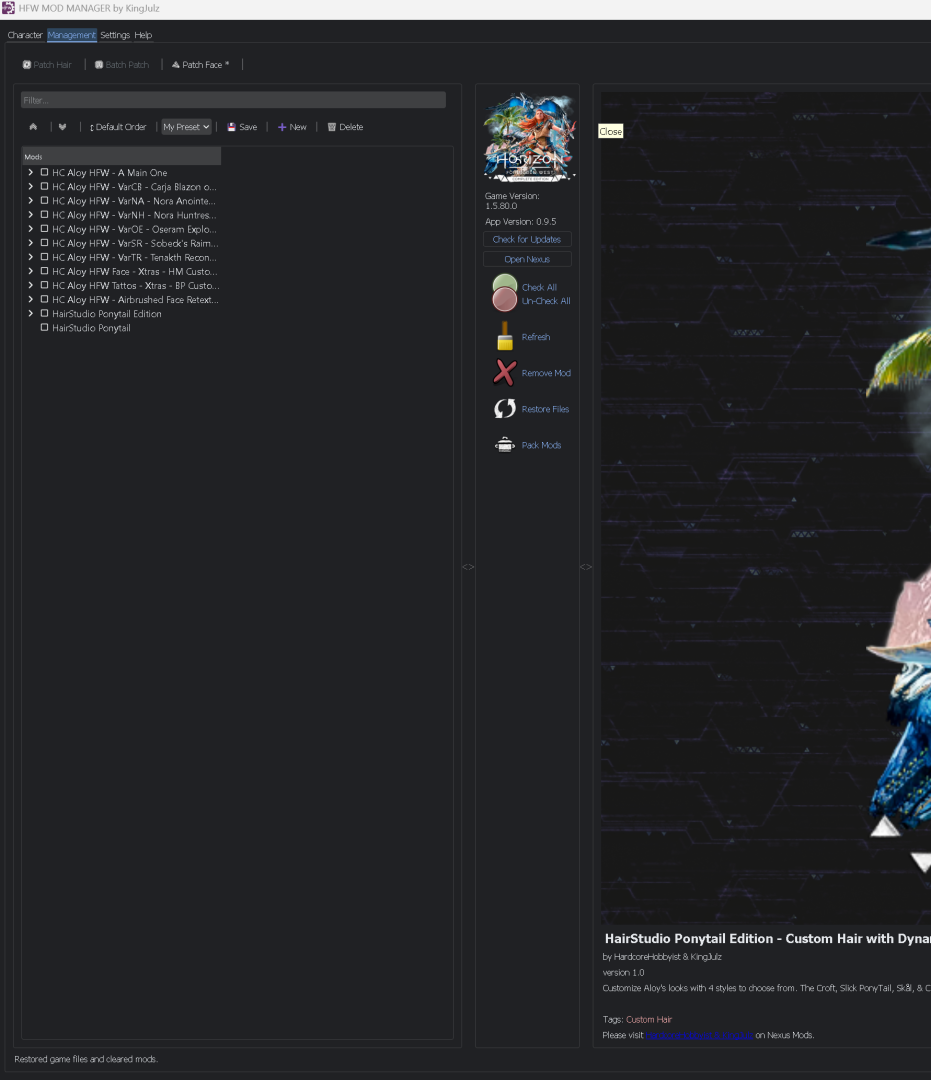Screen dimensions: 931x1080
Task: Save the current preset
Action: [242, 127]
